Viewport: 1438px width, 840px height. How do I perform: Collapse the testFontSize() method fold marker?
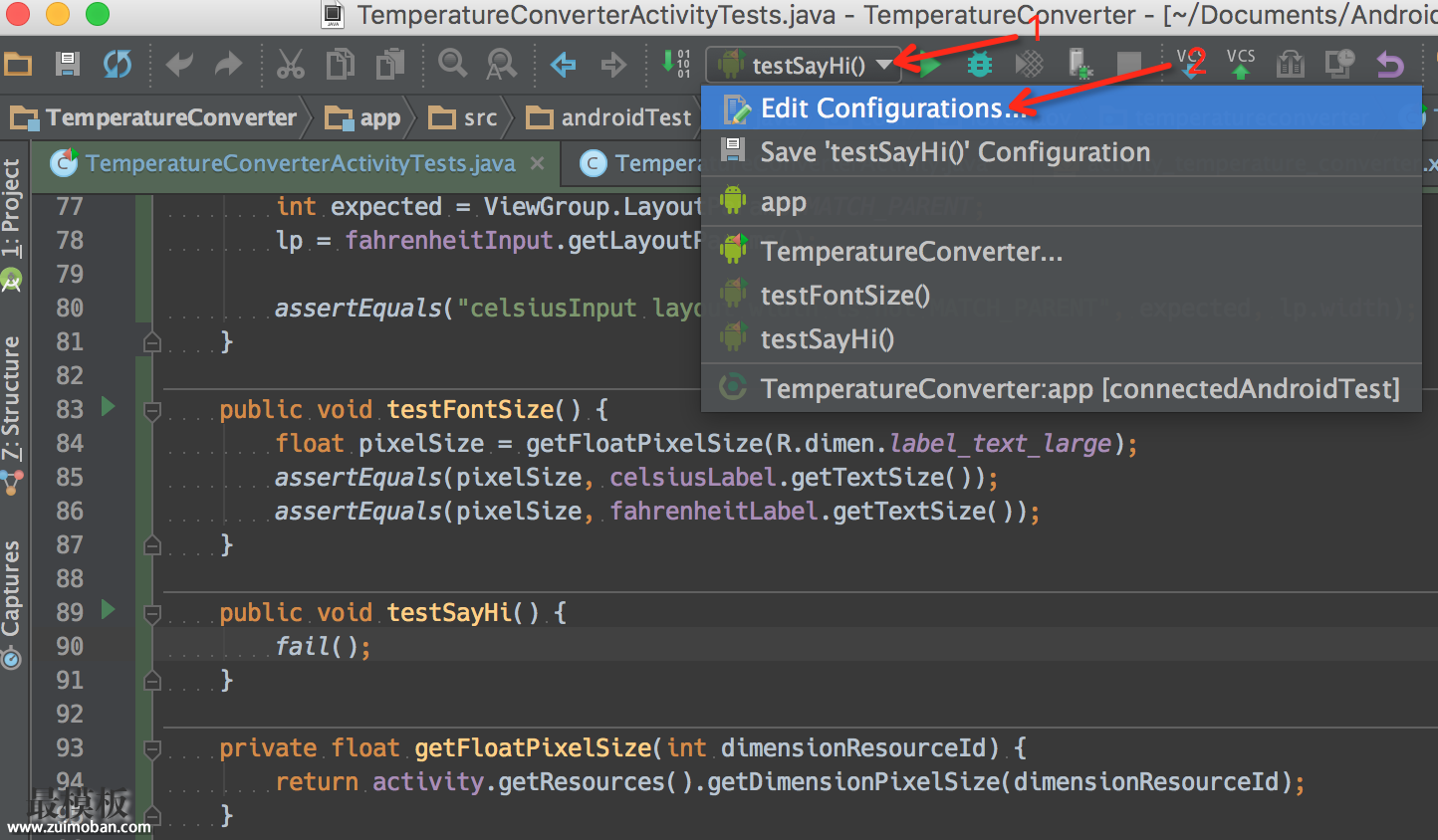pos(152,410)
